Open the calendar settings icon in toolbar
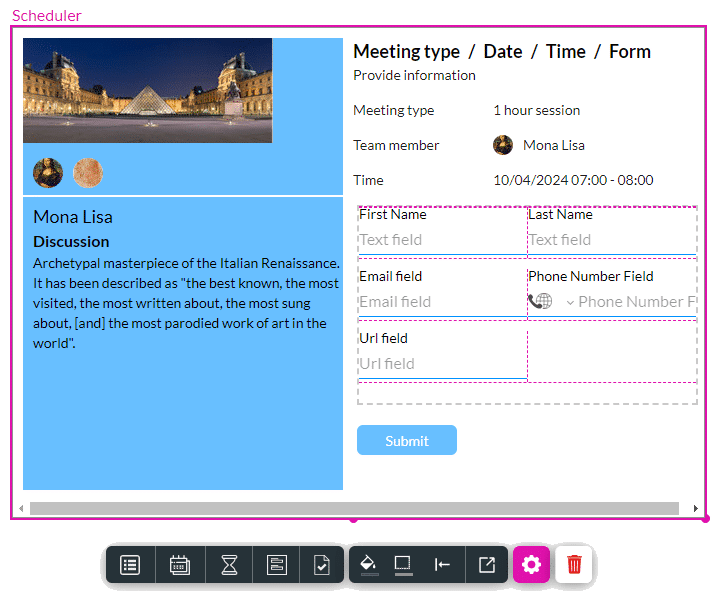 180,565
